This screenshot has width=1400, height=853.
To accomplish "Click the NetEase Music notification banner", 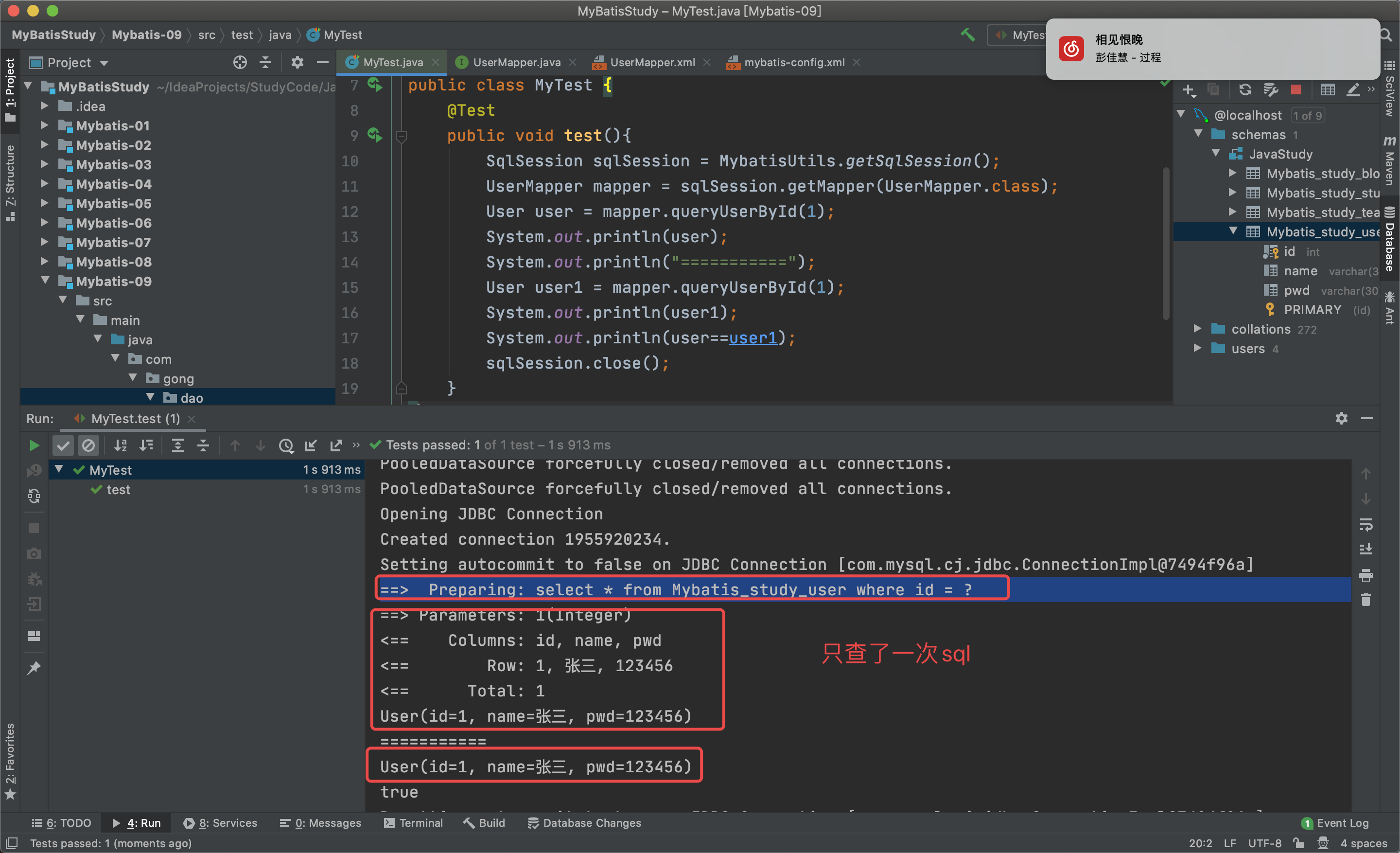I will click(1214, 49).
